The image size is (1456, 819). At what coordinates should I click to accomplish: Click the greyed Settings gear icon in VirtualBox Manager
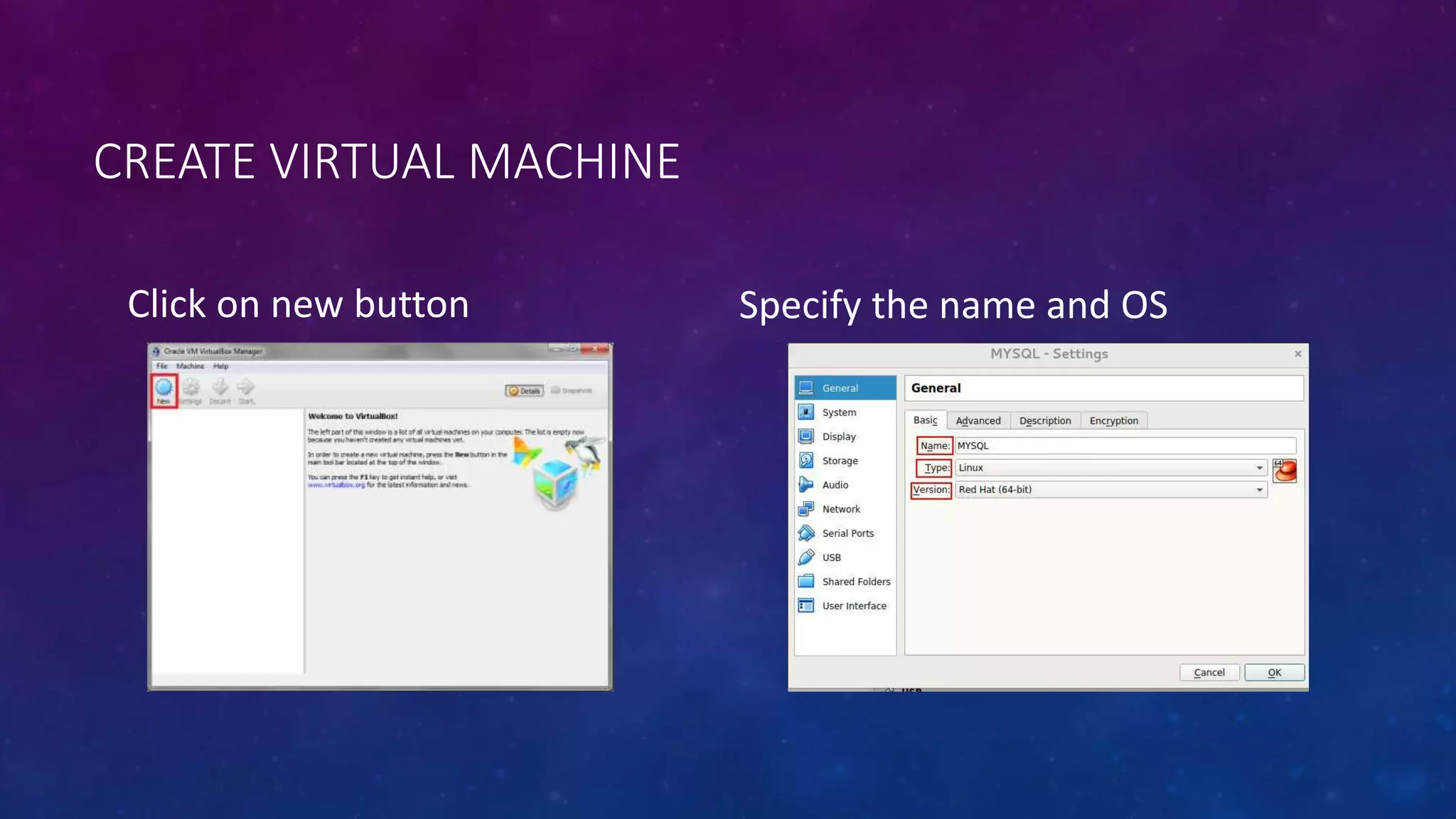191,390
